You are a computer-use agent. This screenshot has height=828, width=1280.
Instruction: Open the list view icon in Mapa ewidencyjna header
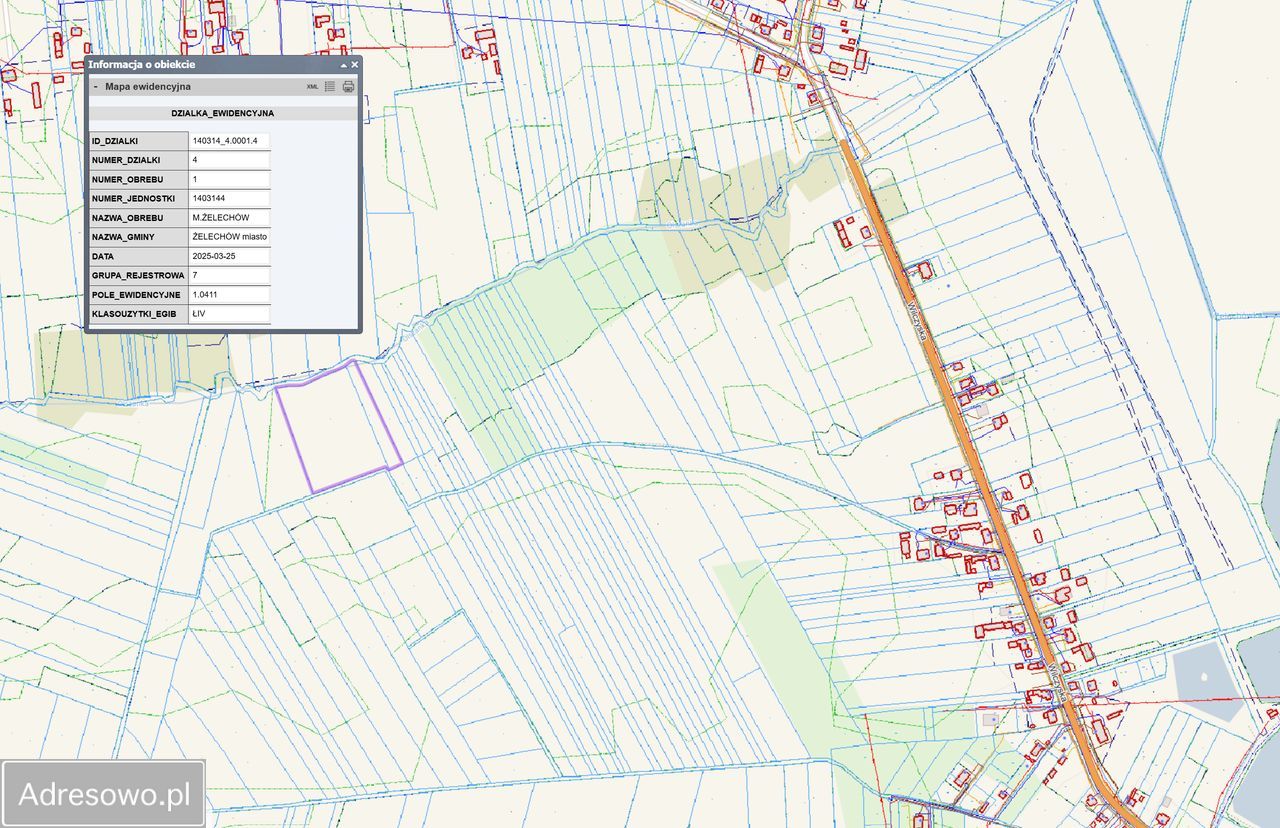pyautogui.click(x=330, y=87)
